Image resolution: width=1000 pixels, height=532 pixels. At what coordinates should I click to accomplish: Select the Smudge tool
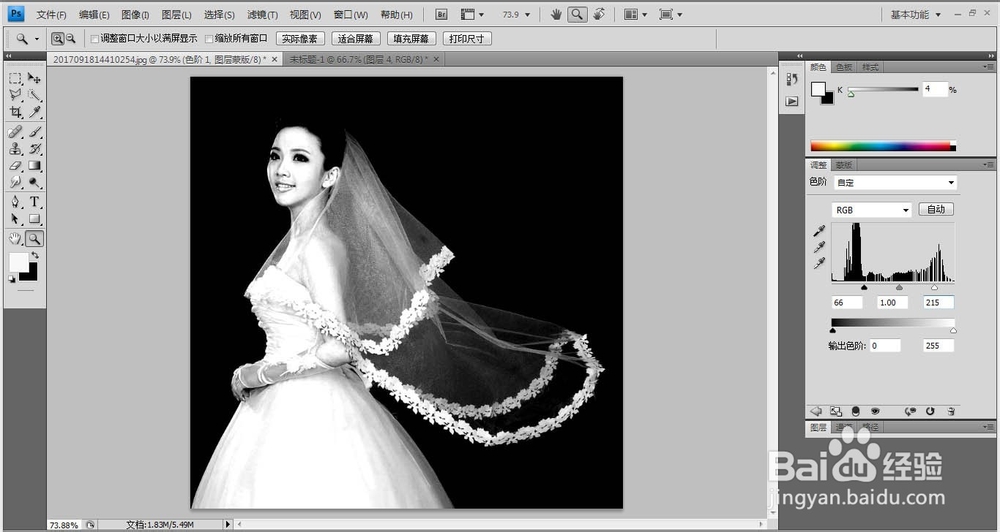pos(15,182)
